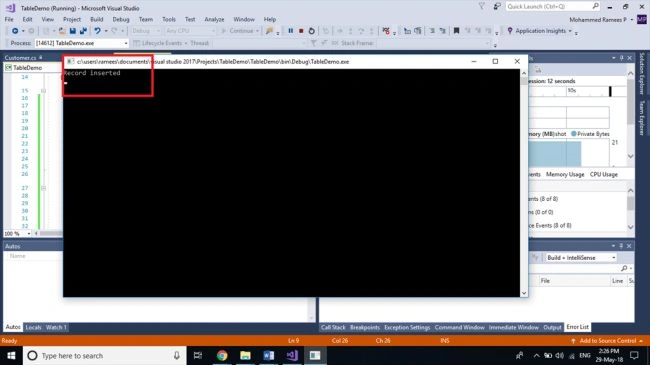The height and width of the screenshot is (365, 650).
Task: Pause debugging with the Break All icon
Action: tap(291, 31)
